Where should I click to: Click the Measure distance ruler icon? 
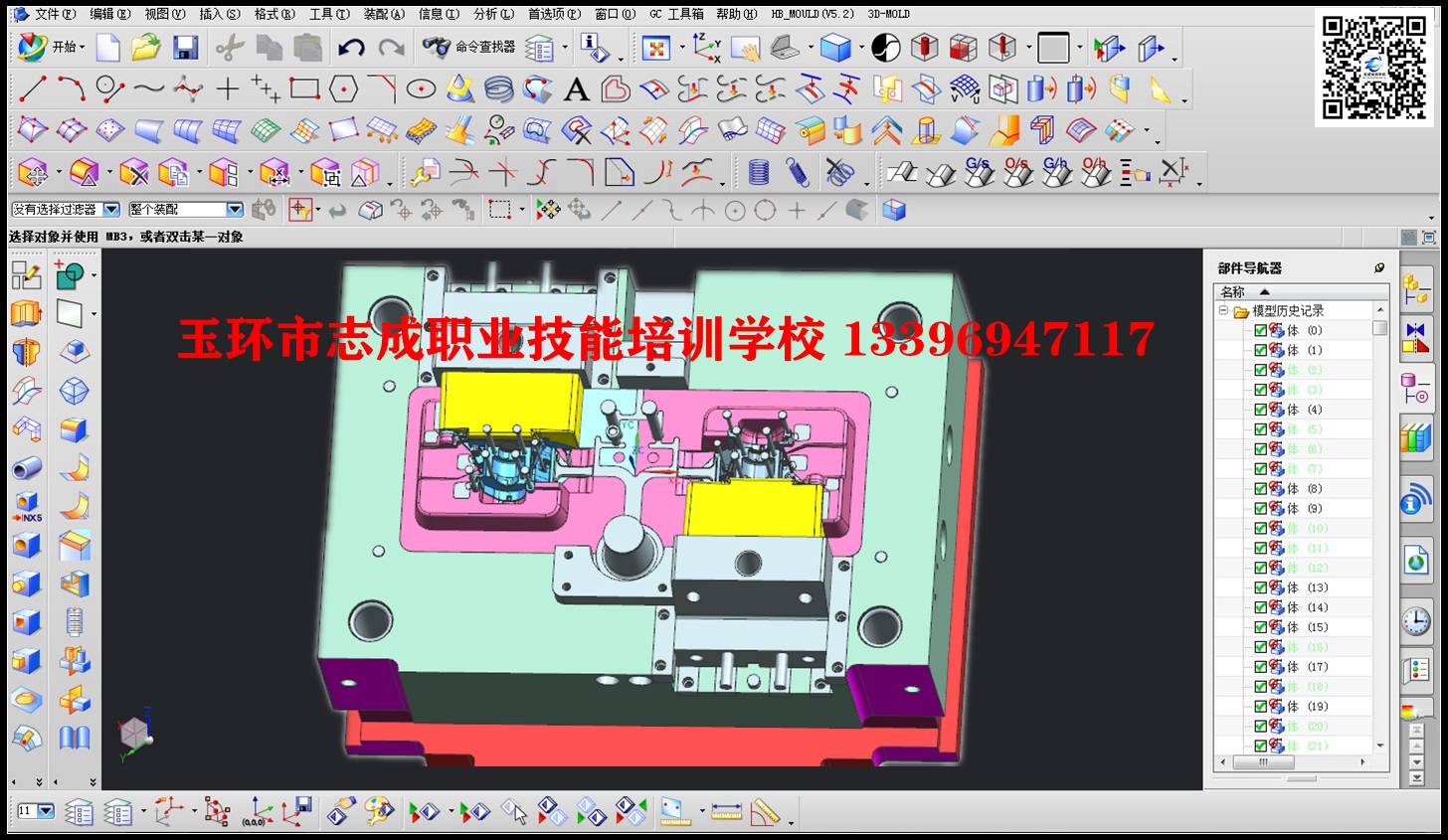tap(727, 811)
